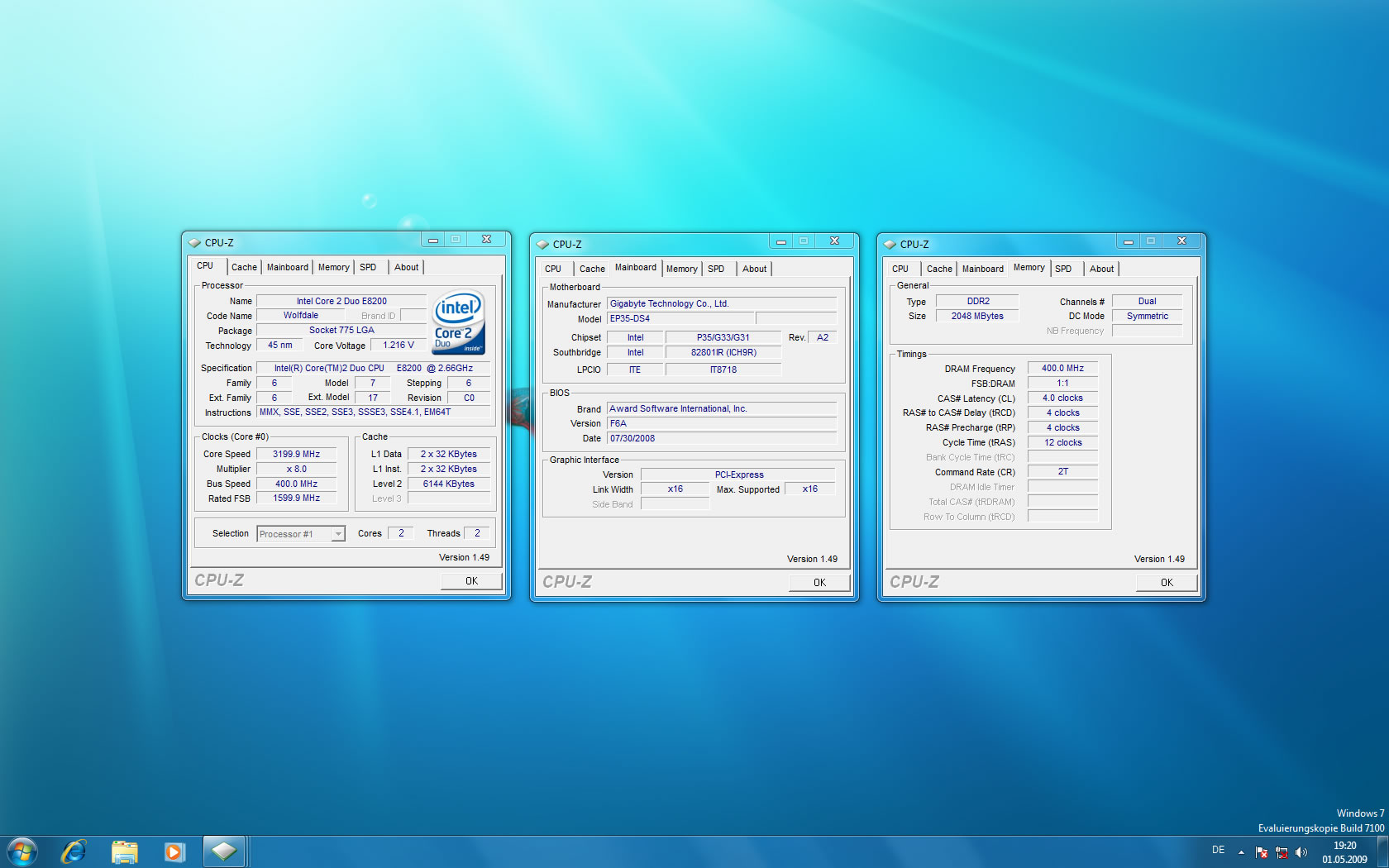Click the command rate value '2T'
The width and height of the screenshot is (1389, 868).
1062,472
